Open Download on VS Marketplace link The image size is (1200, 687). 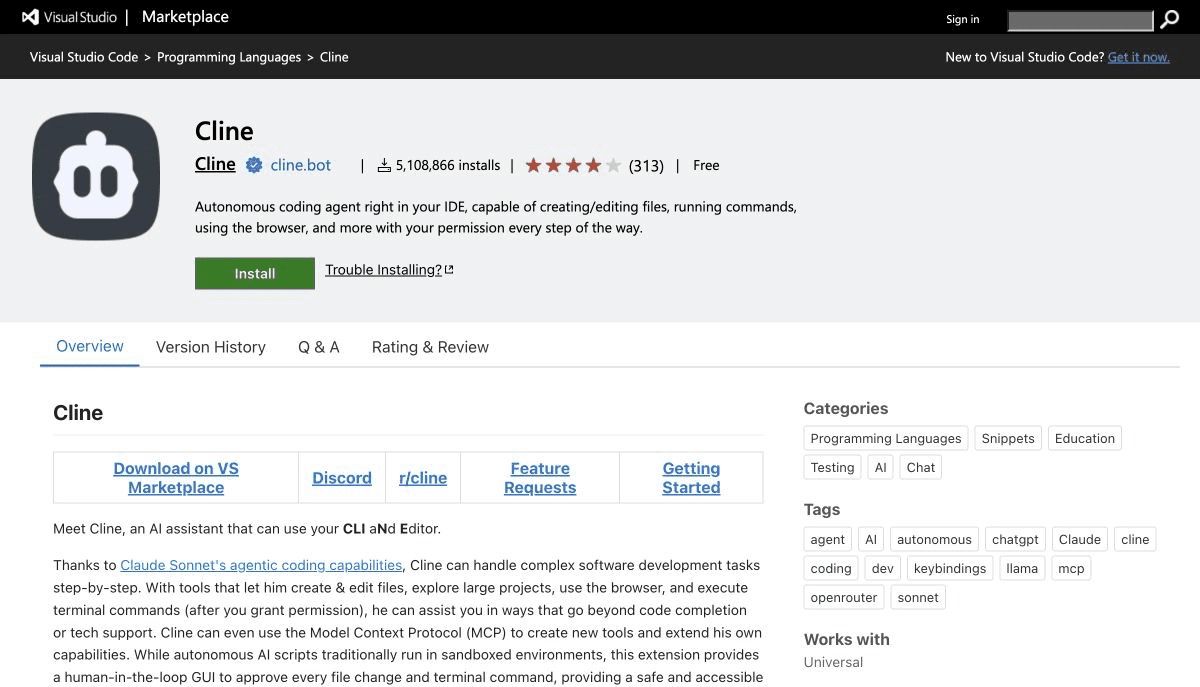(176, 478)
